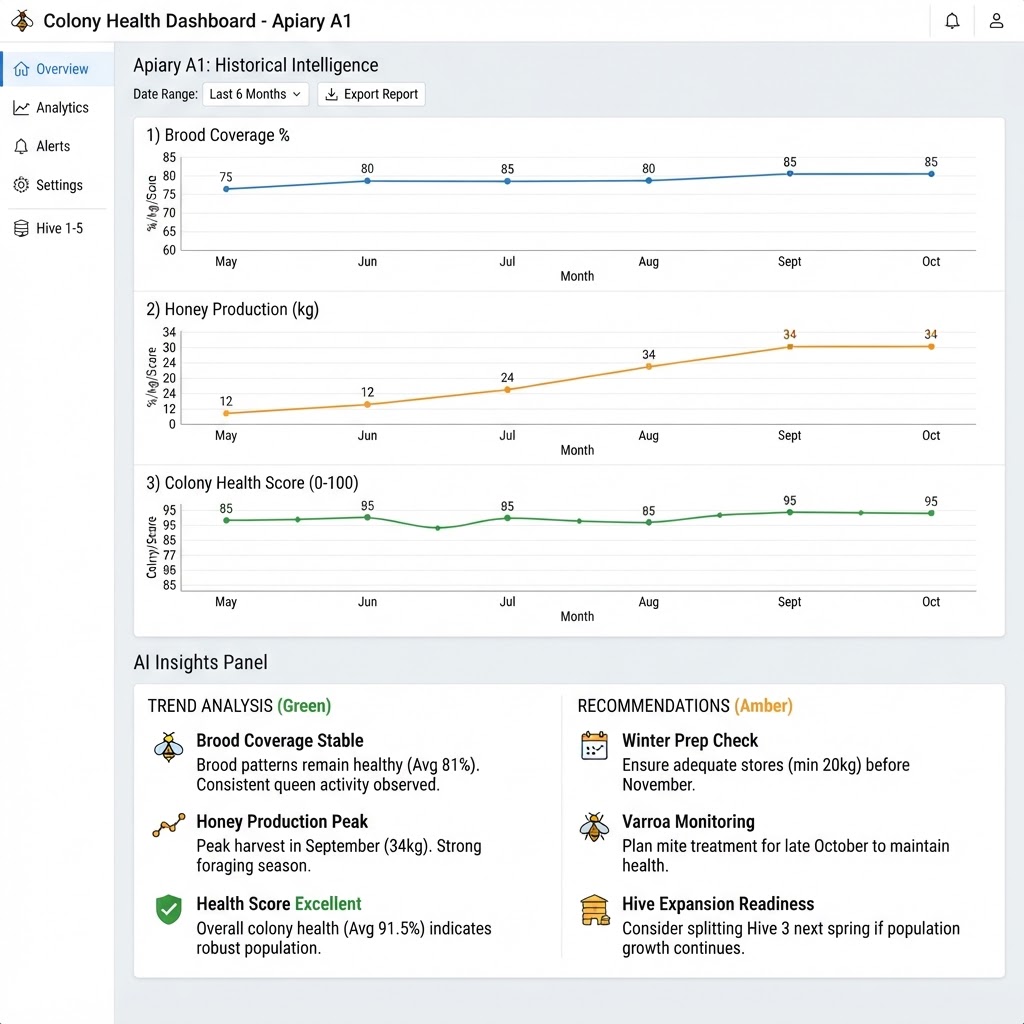Click the Sept data point on Honey Production chart
The width and height of the screenshot is (1024, 1024).
[x=790, y=347]
